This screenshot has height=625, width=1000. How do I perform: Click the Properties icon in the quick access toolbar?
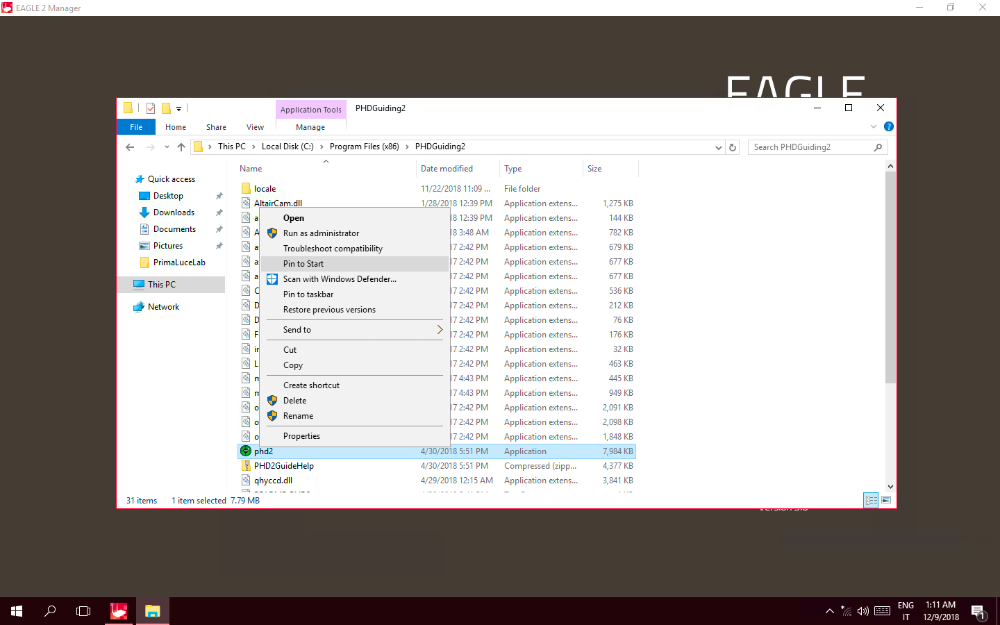[x=151, y=108]
